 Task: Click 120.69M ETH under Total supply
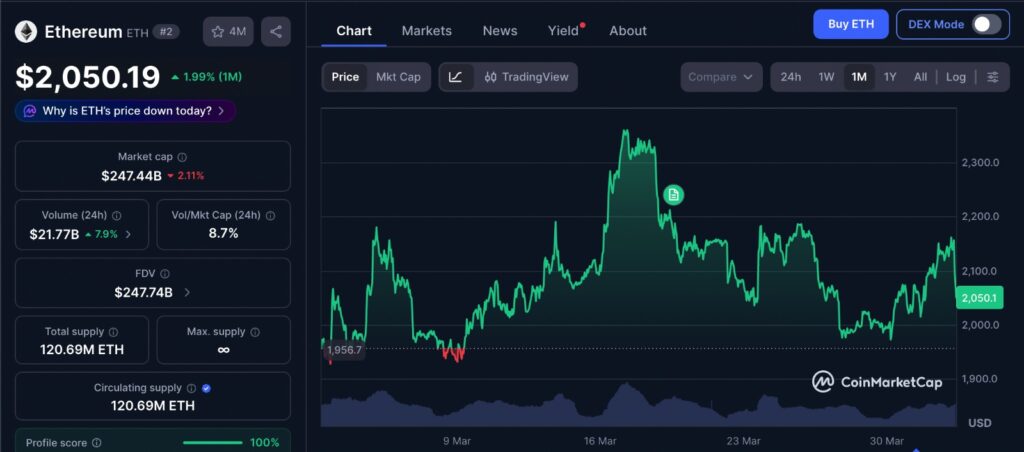(82, 350)
